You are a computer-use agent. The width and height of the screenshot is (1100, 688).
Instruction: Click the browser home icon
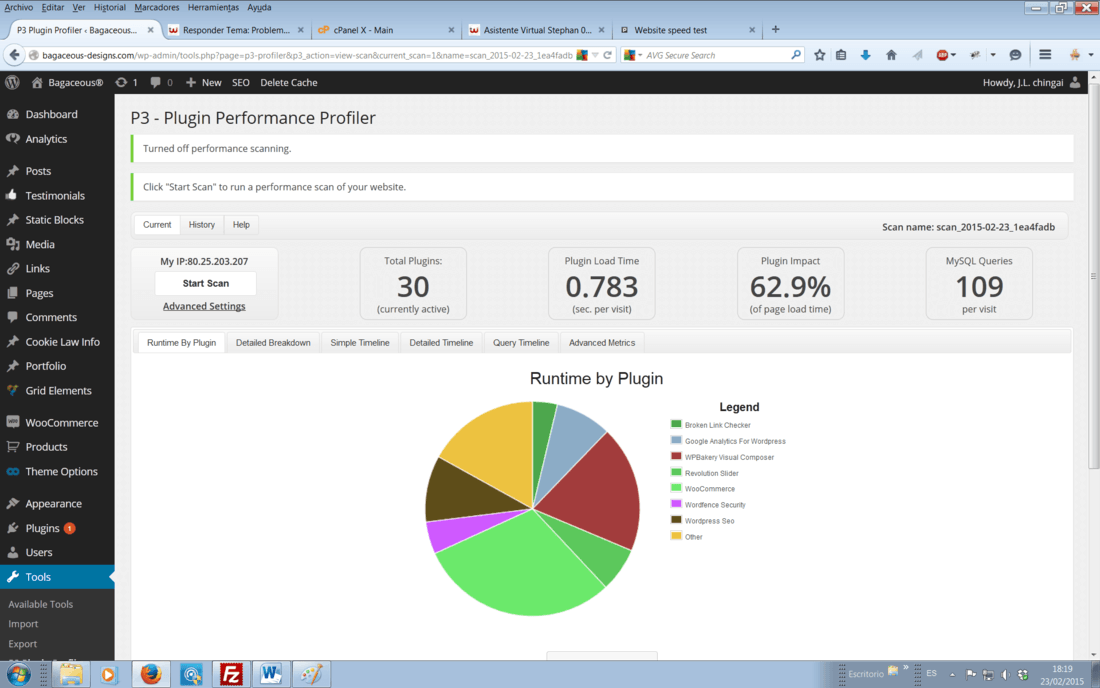pyautogui.click(x=891, y=55)
